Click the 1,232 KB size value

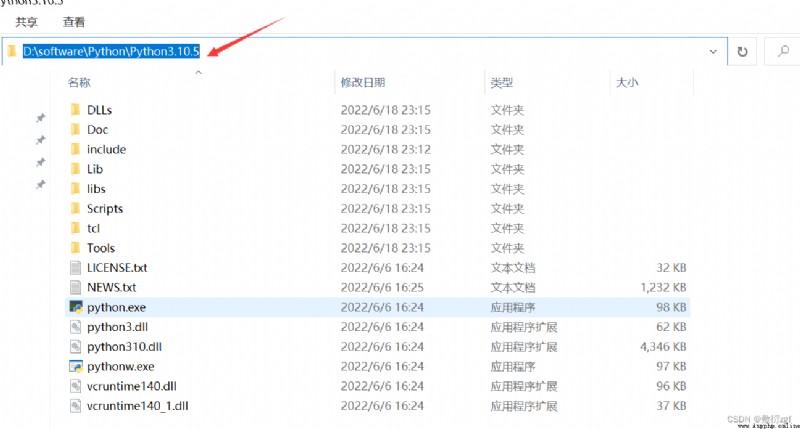pyautogui.click(x=663, y=287)
